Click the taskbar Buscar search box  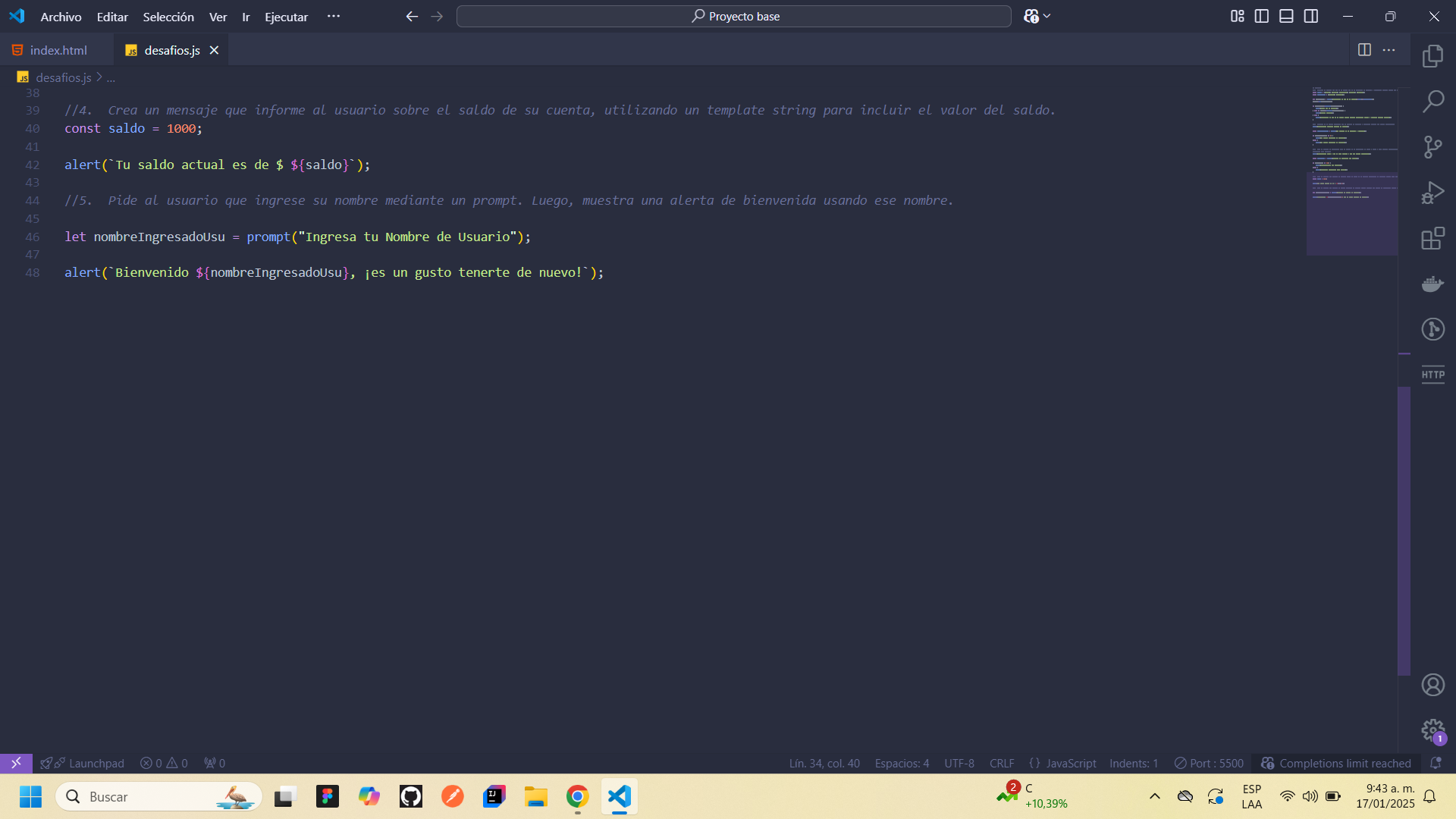[x=159, y=796]
